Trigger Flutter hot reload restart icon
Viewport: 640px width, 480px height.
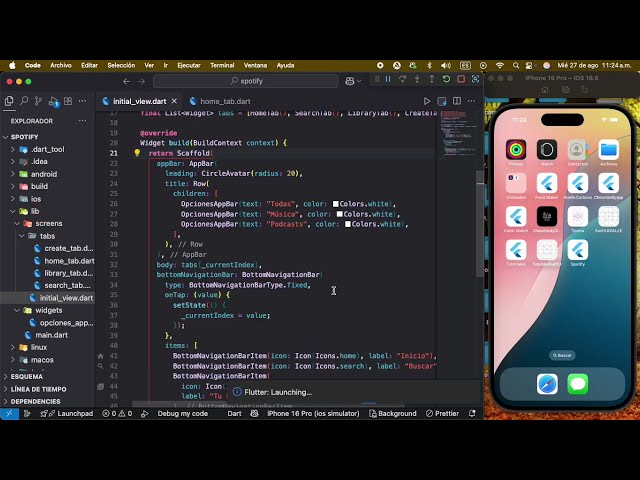pos(446,79)
